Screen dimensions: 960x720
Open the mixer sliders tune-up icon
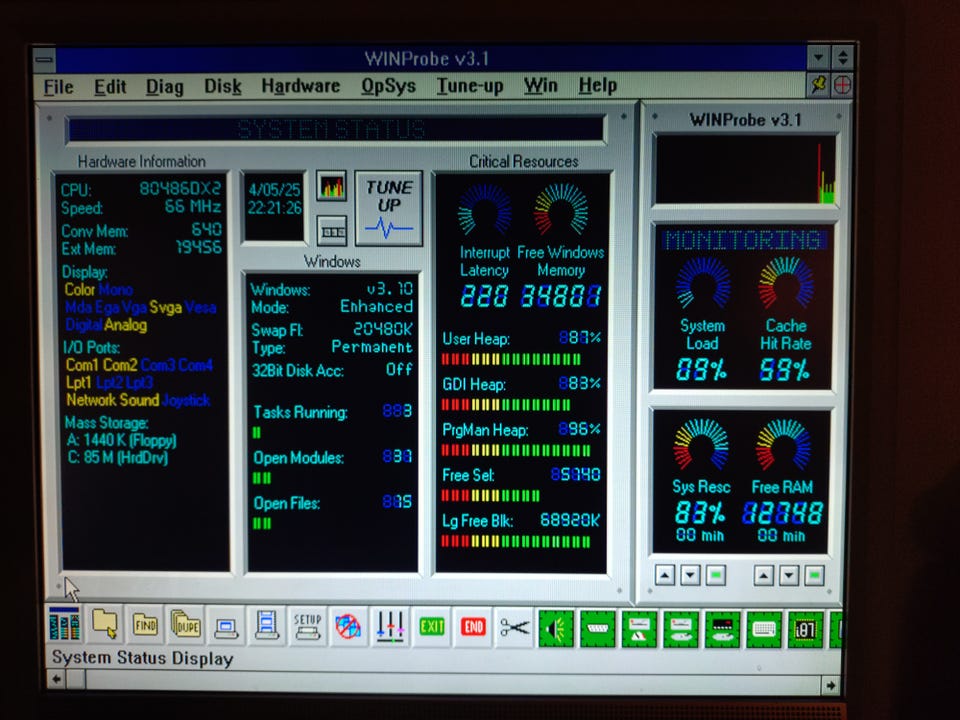390,626
